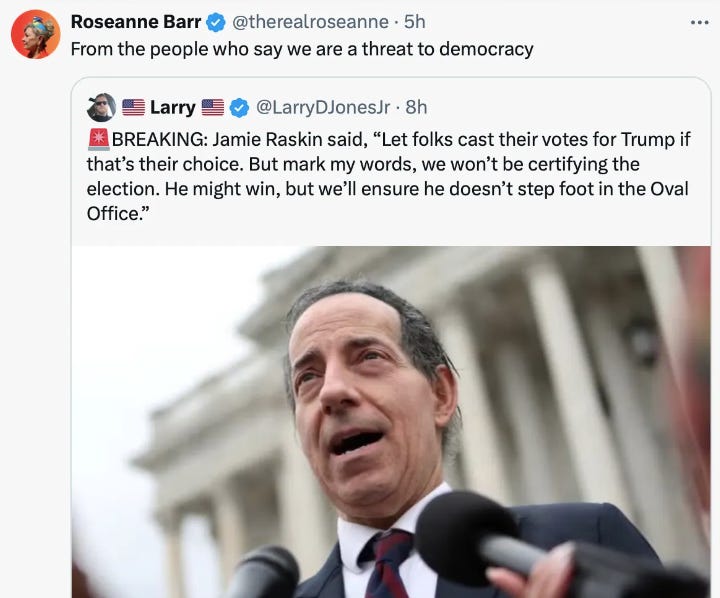Open Larry's display name link
Viewport: 720px width, 598px height.
[x=173, y=107]
